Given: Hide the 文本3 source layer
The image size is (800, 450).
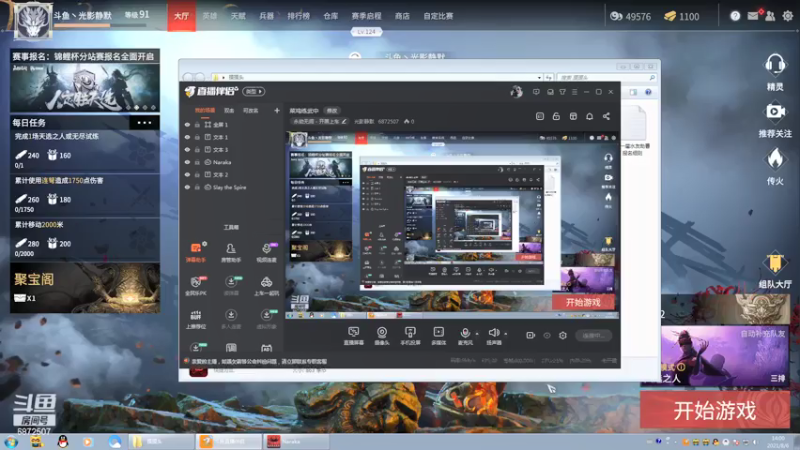Looking at the screenshot, I should click(x=187, y=149).
